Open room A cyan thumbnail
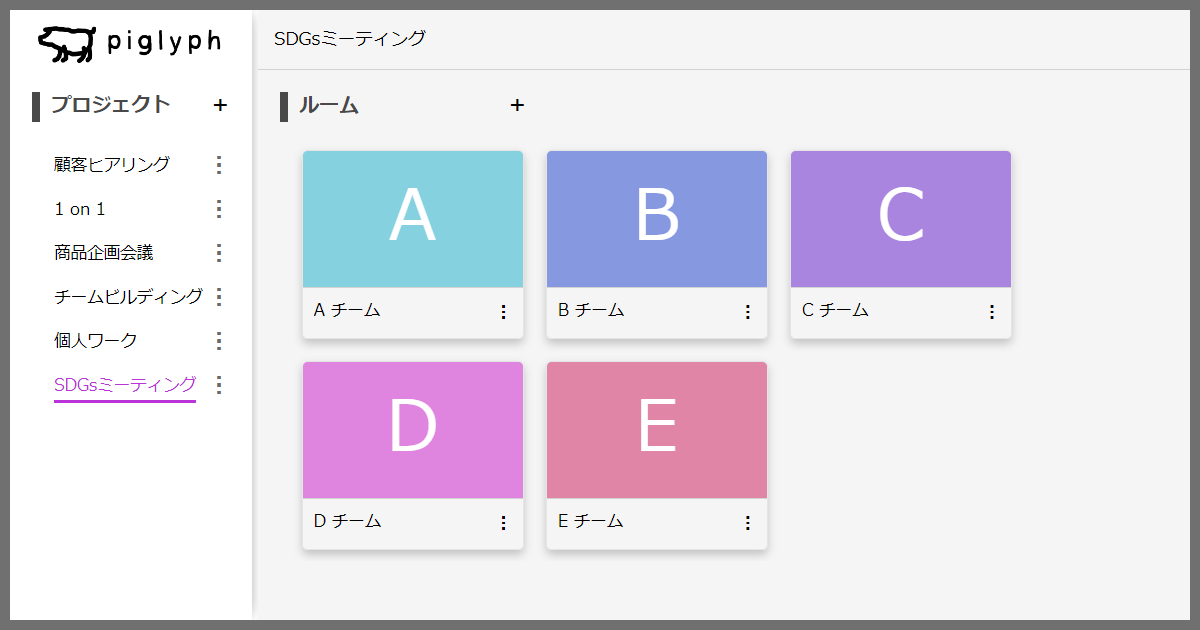 click(413, 219)
